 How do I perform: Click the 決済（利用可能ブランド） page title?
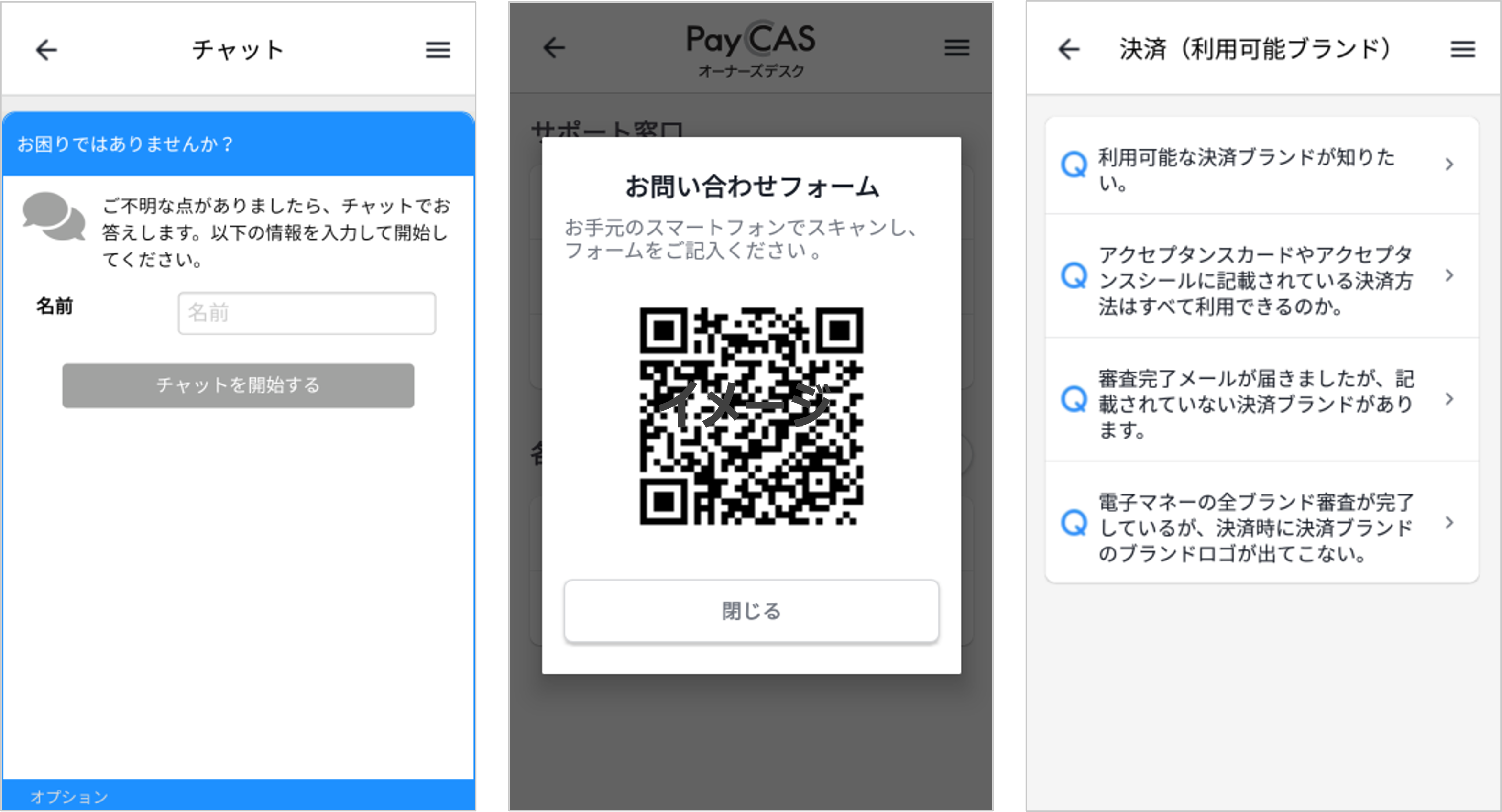(x=1255, y=49)
